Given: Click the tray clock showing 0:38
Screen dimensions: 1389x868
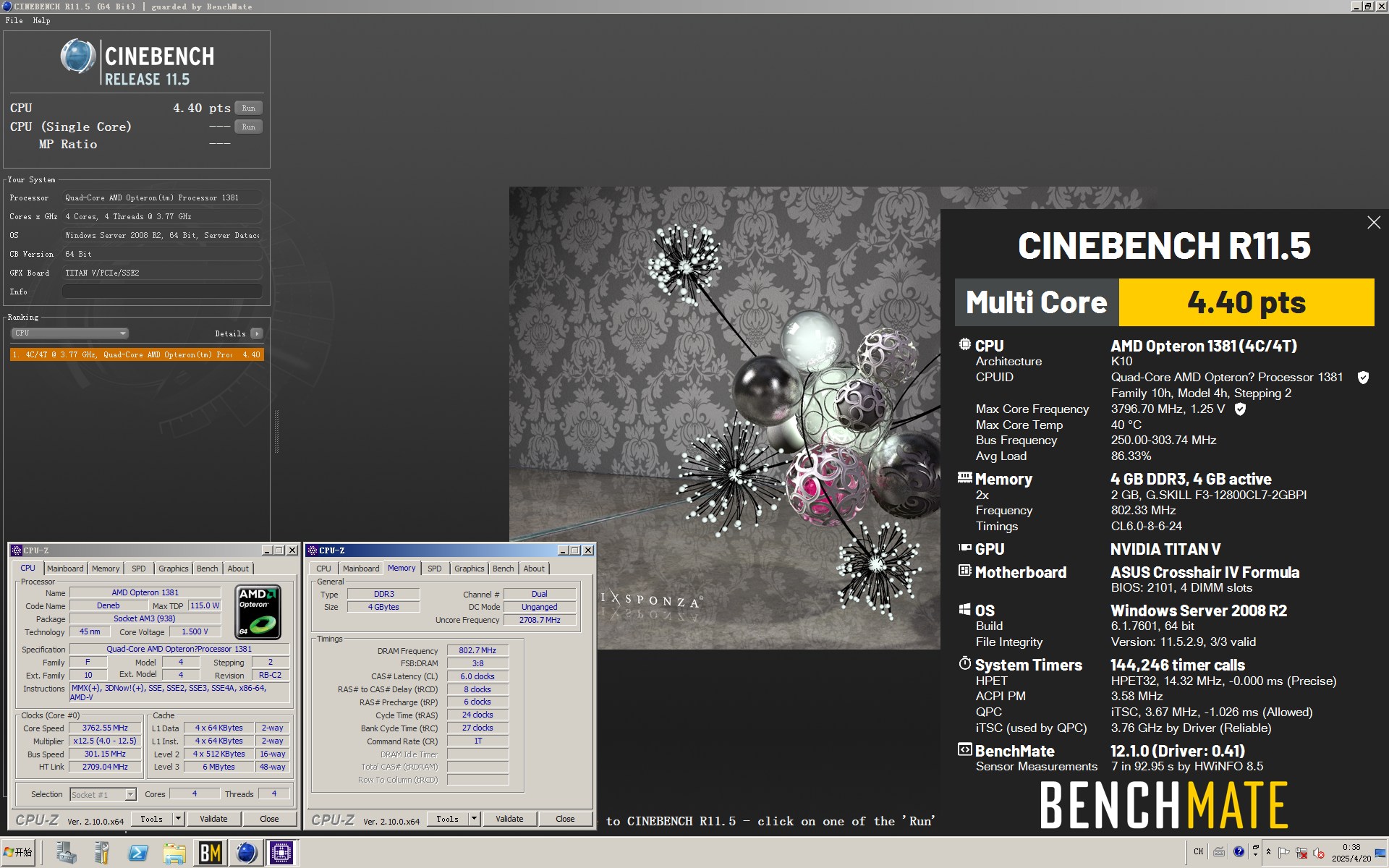Looking at the screenshot, I should 1351,853.
